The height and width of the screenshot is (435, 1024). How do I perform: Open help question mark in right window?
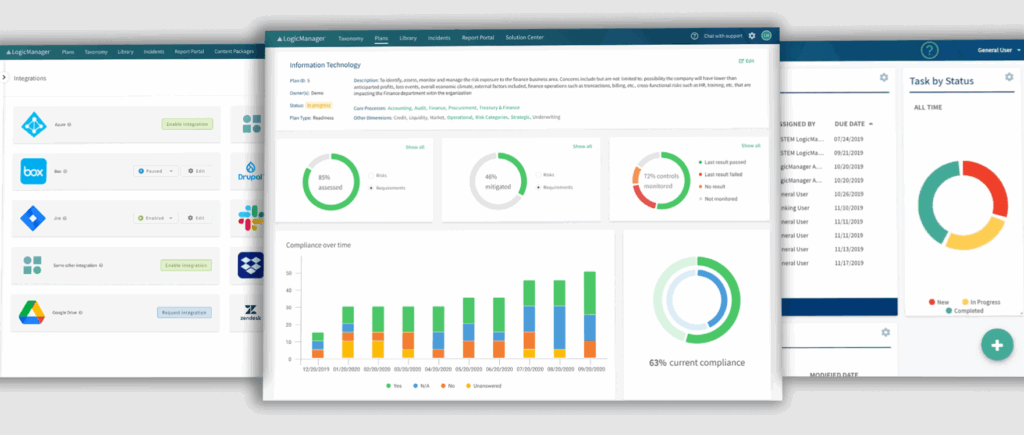tap(929, 50)
